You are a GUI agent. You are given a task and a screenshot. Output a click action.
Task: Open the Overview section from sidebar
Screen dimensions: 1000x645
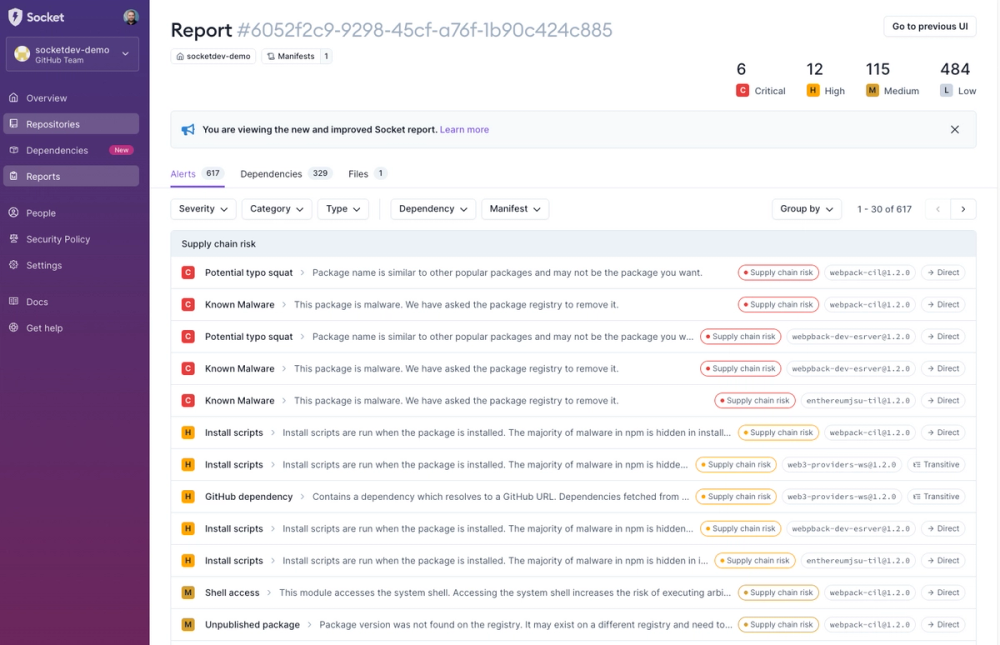[45, 97]
